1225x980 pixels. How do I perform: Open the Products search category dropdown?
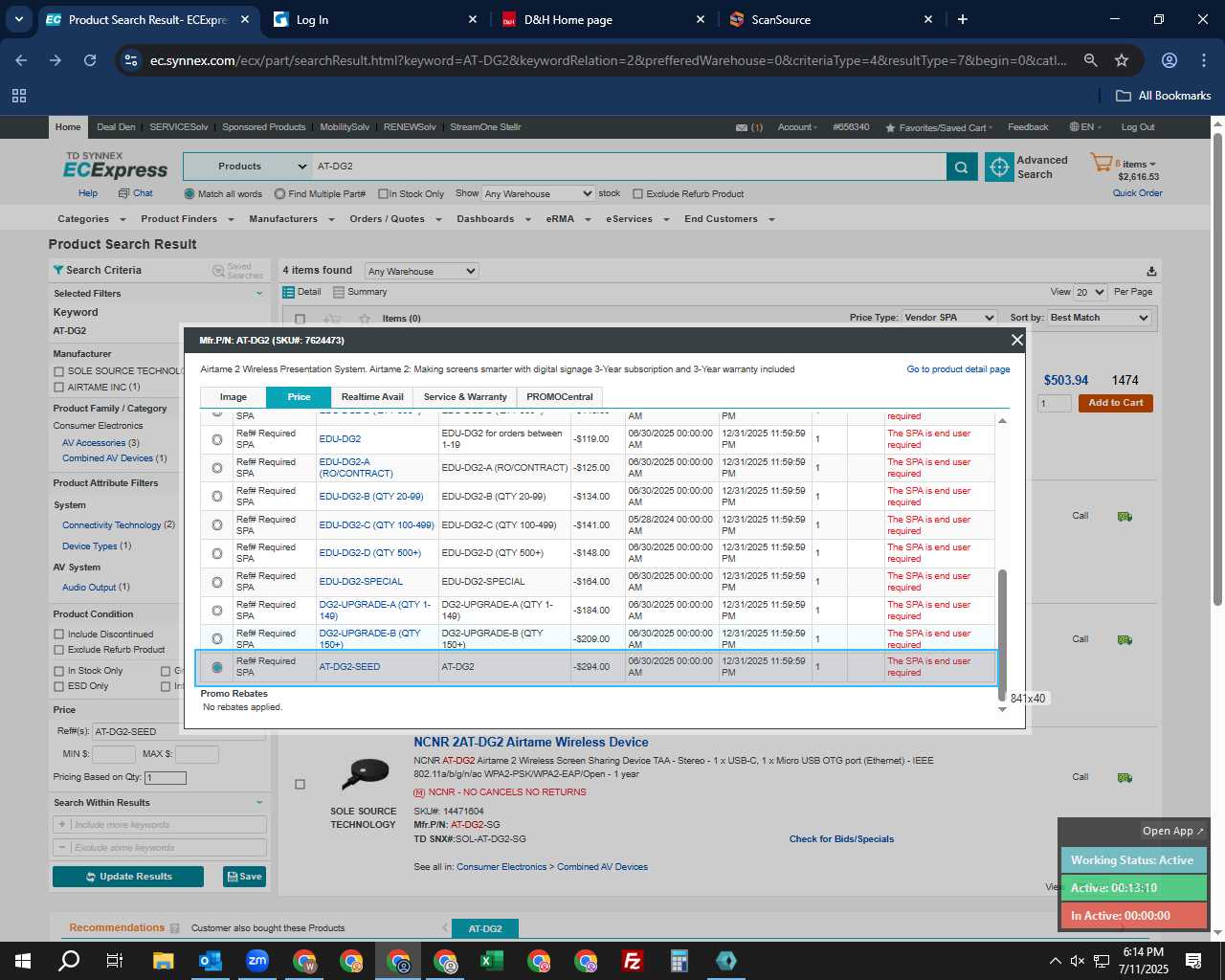(246, 167)
